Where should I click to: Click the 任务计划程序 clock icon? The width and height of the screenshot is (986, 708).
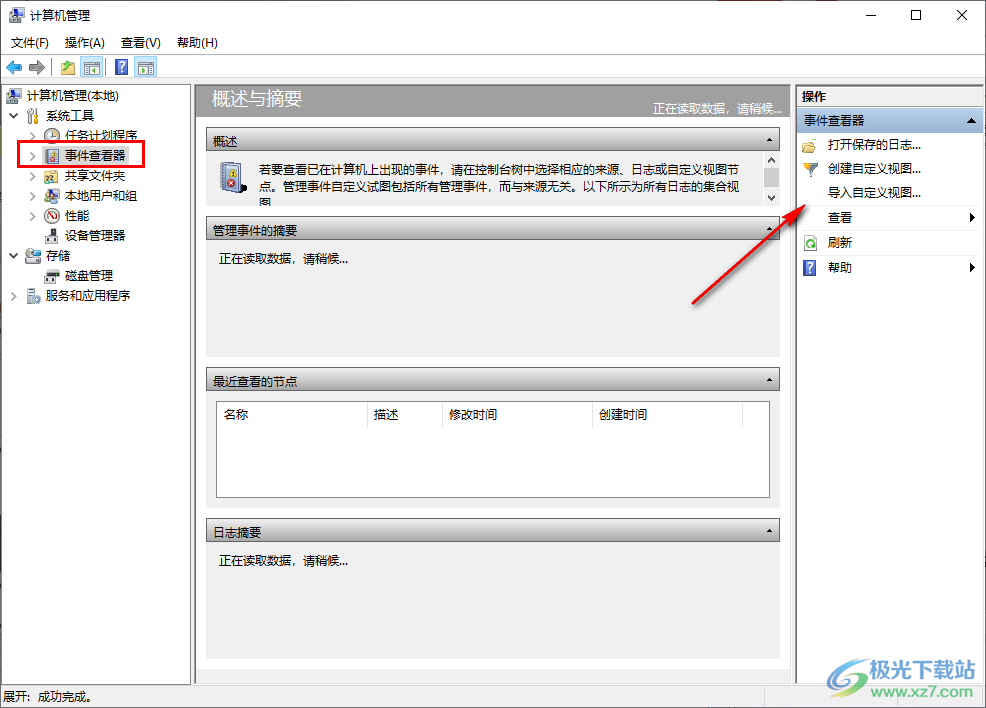52,136
